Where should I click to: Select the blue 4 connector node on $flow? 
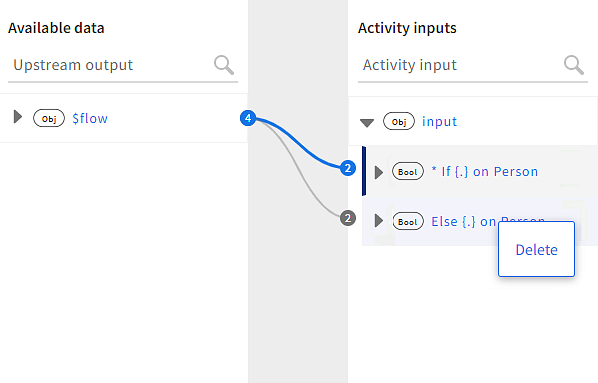point(248,118)
